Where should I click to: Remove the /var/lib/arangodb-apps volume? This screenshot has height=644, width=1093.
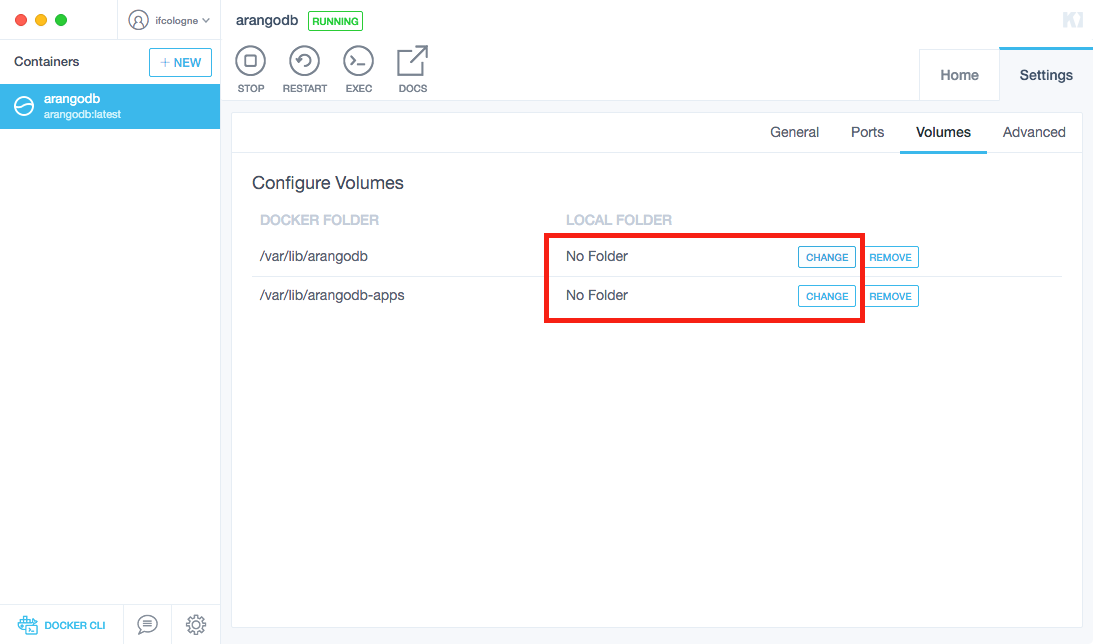[889, 296]
